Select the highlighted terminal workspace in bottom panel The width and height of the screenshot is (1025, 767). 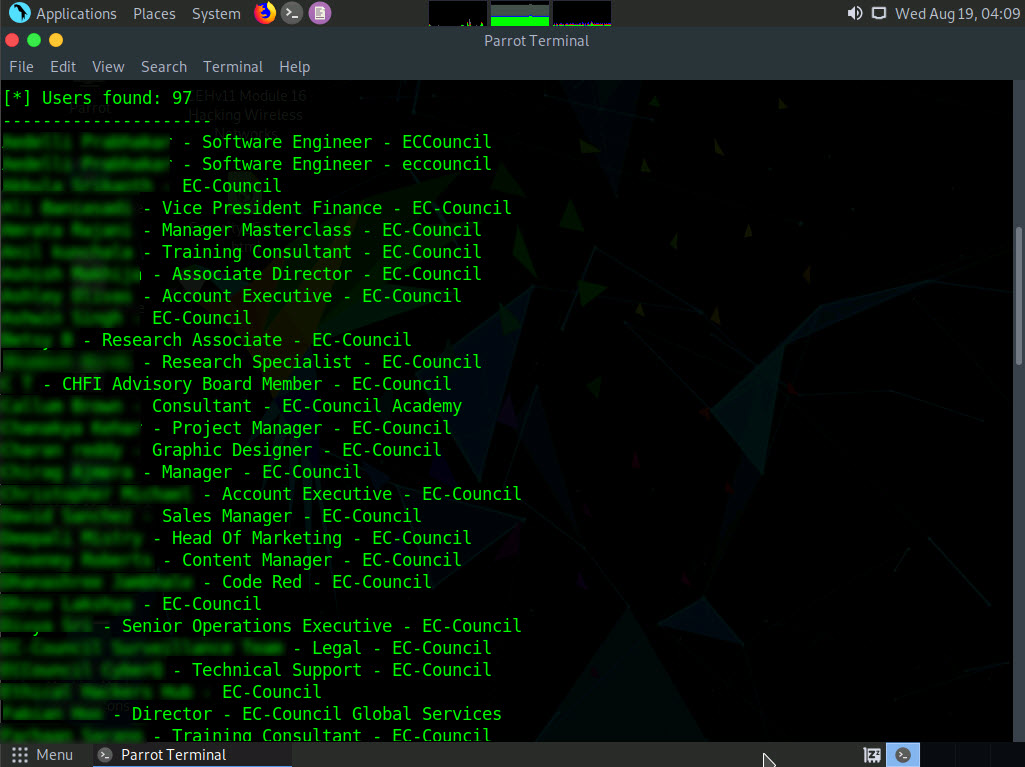(903, 755)
